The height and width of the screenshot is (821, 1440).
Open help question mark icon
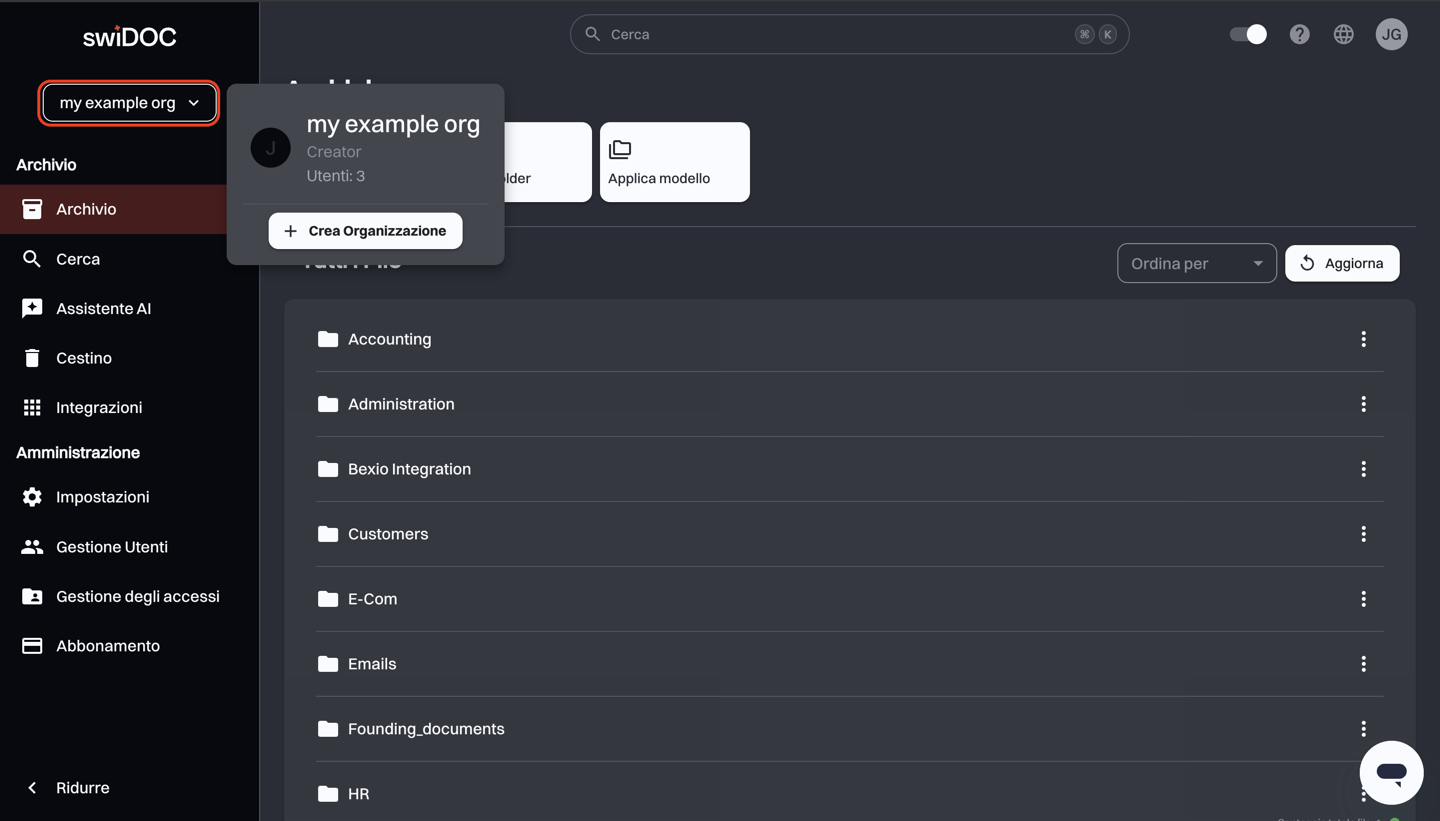coord(1299,34)
